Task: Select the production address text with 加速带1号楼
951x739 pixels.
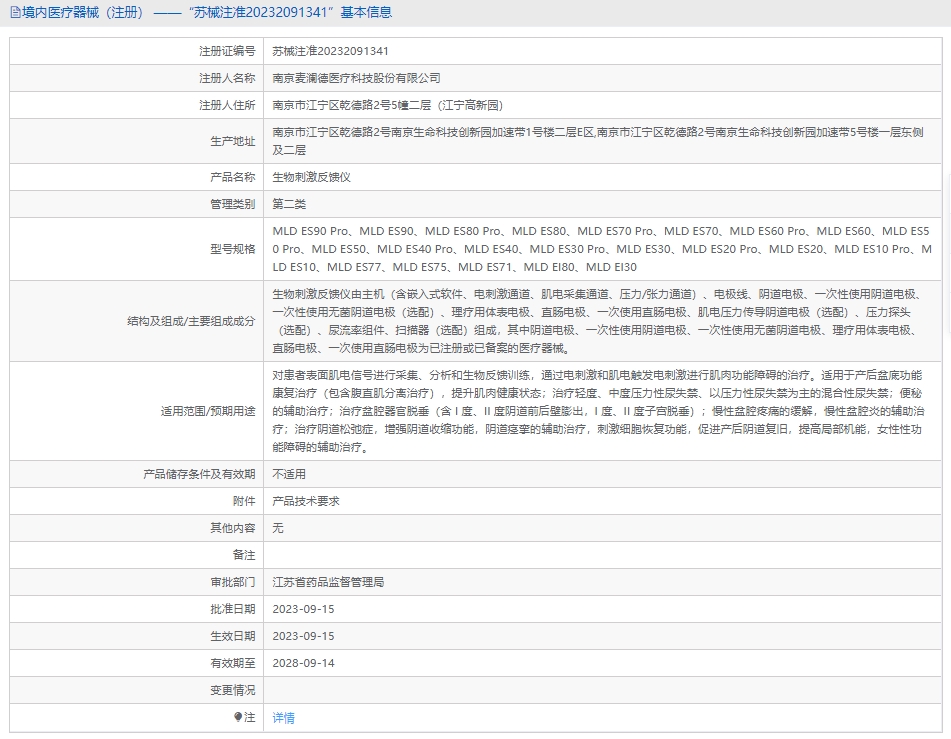Action: point(598,141)
